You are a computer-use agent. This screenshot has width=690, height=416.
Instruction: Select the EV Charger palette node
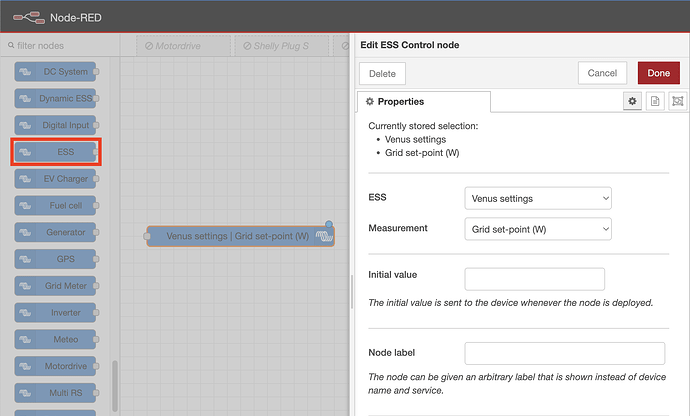(x=57, y=179)
